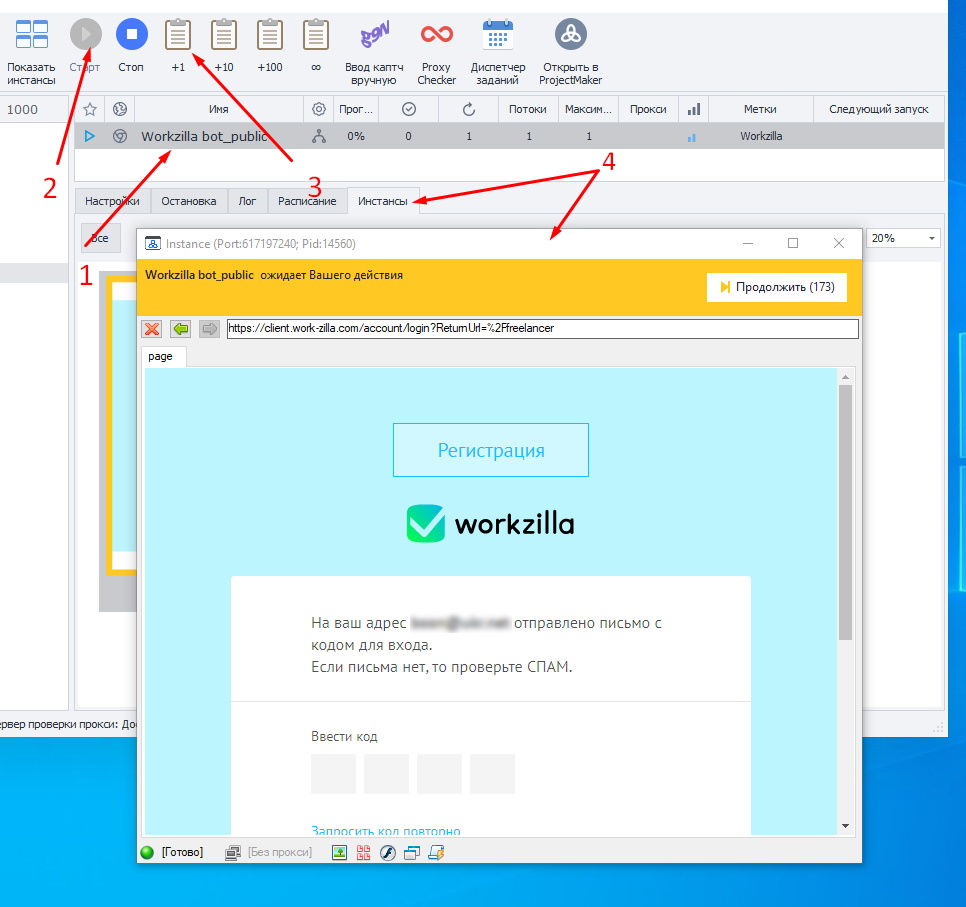Click Запросить код повторно link
Viewport: 966px width, 907px height.
point(386,830)
